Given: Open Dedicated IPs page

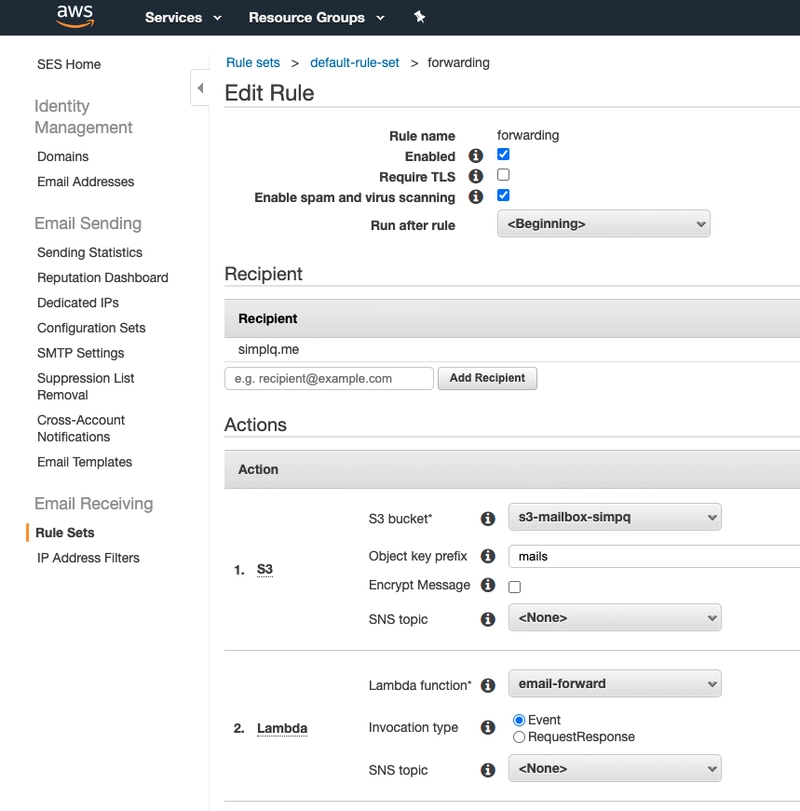Looking at the screenshot, I should [x=78, y=303].
